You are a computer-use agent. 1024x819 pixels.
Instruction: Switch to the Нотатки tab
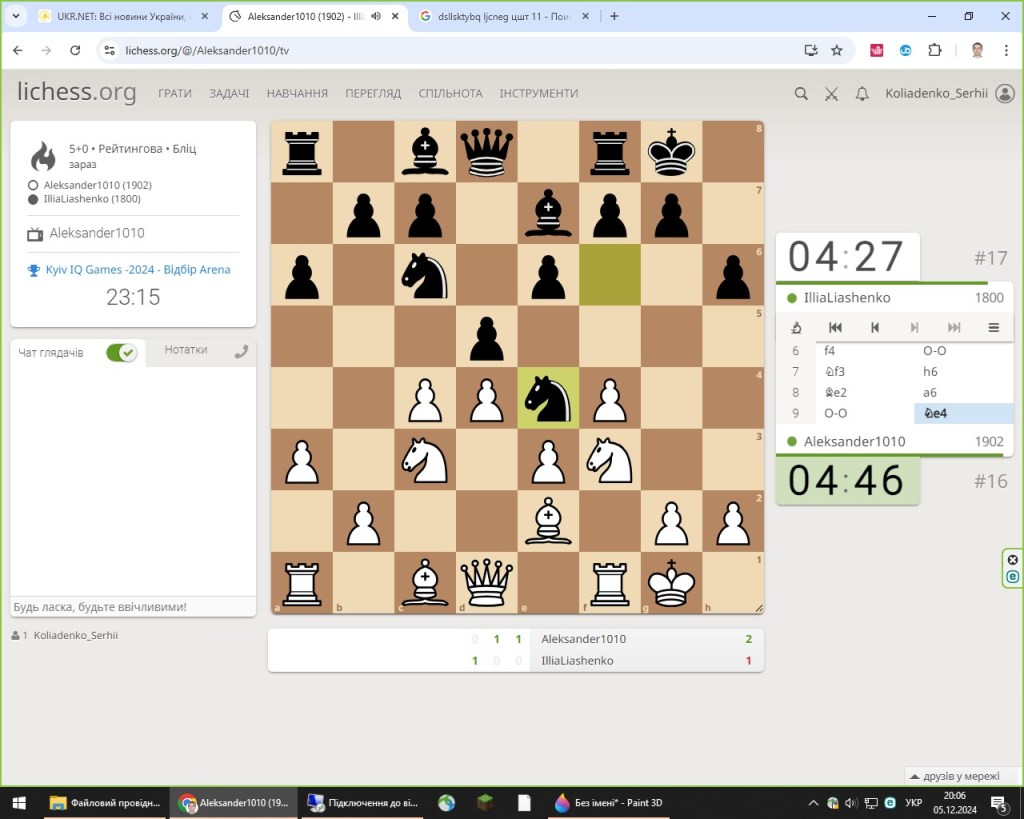(186, 351)
